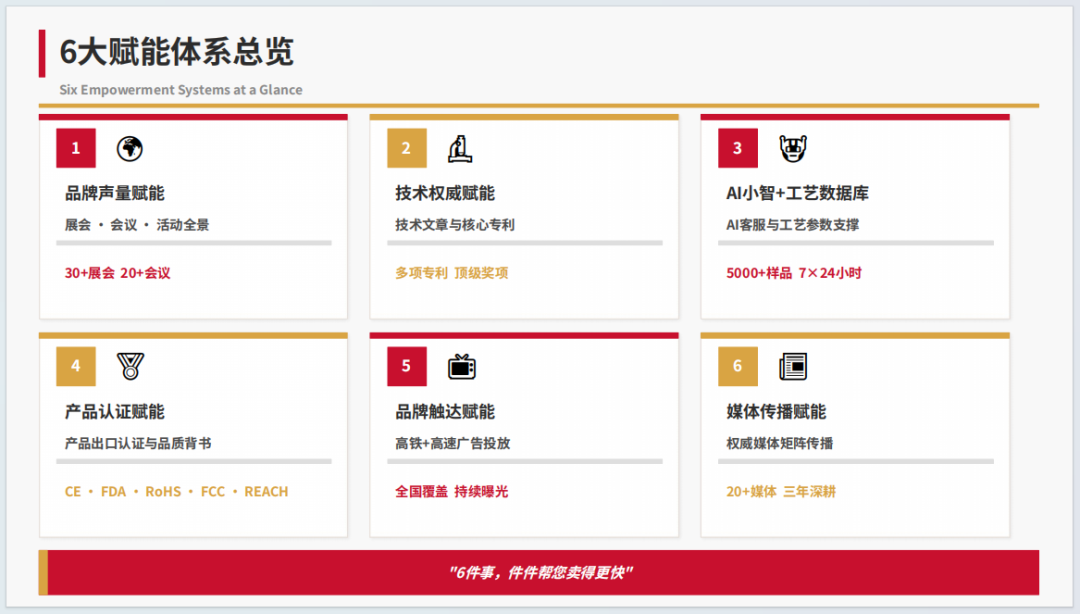Select the gold number 4 badge

click(76, 366)
